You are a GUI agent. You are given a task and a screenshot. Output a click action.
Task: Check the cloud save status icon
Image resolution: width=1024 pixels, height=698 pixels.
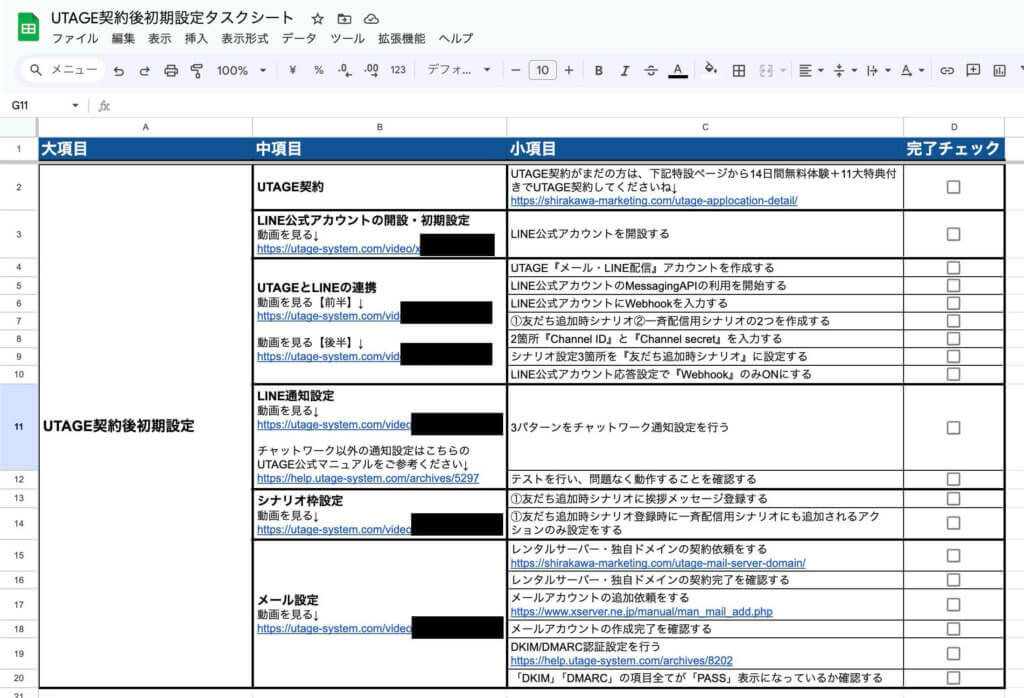click(371, 19)
